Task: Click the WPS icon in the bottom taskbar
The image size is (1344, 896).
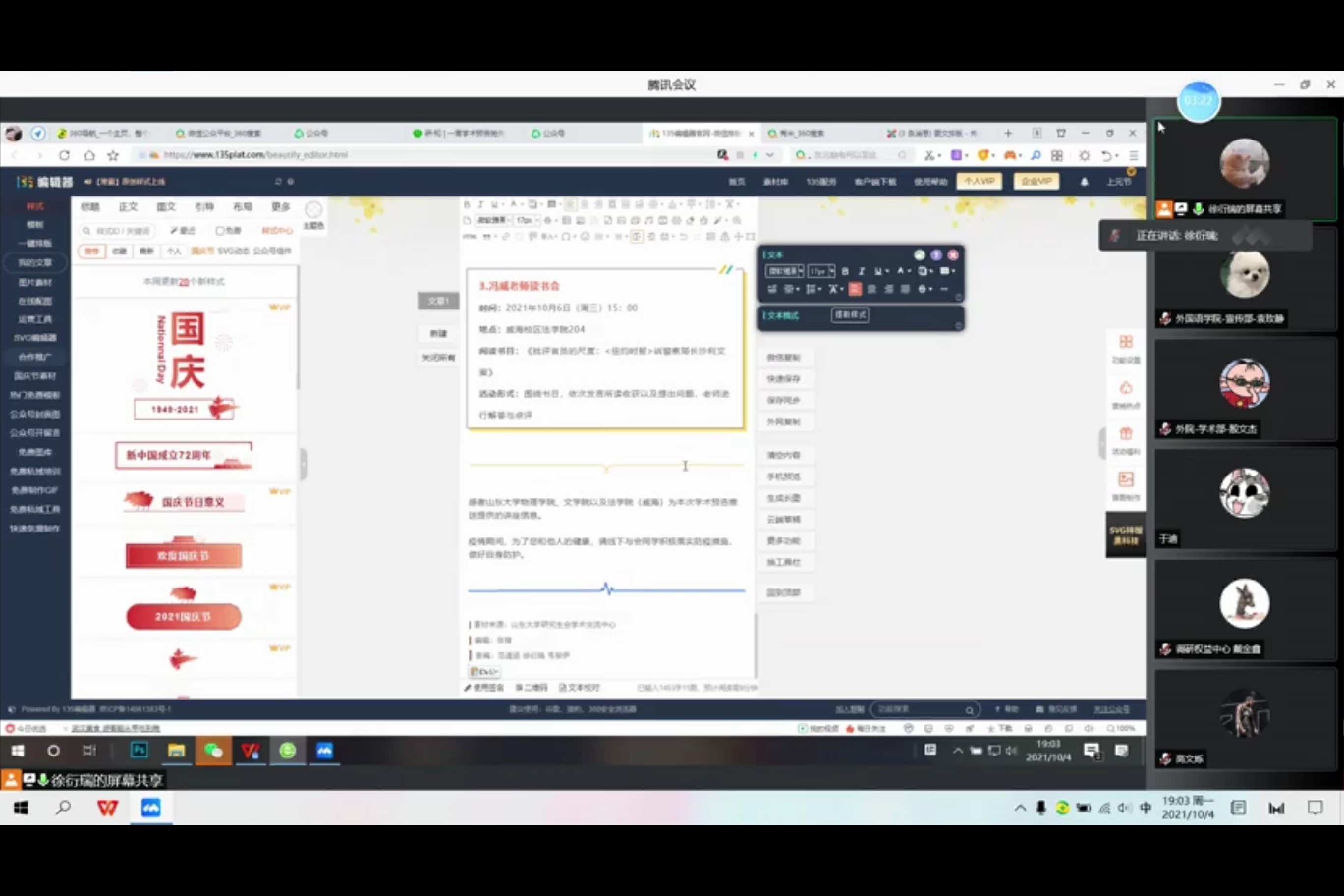Action: pos(108,808)
